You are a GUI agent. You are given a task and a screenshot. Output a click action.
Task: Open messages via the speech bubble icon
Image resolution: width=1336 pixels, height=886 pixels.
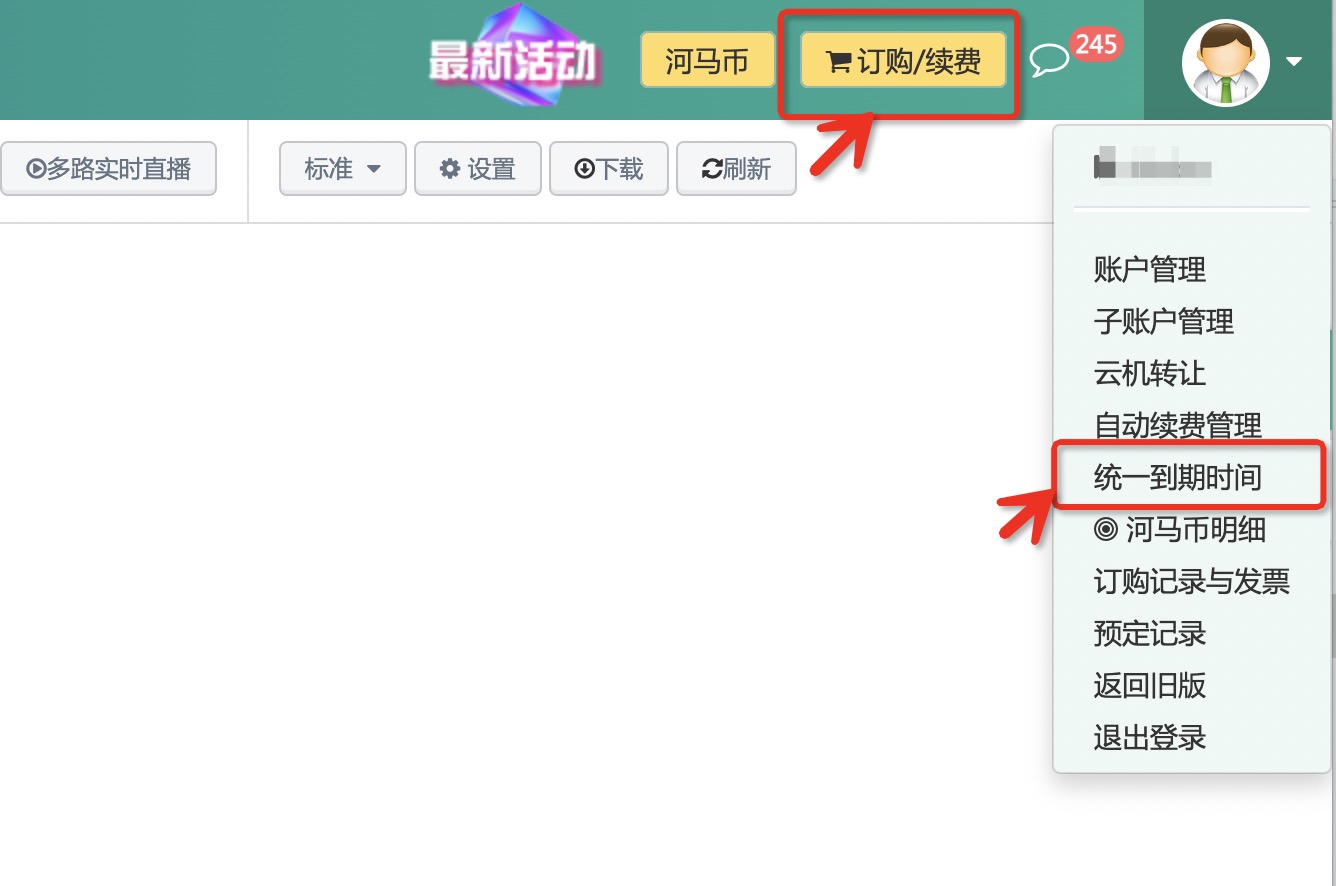[1050, 60]
